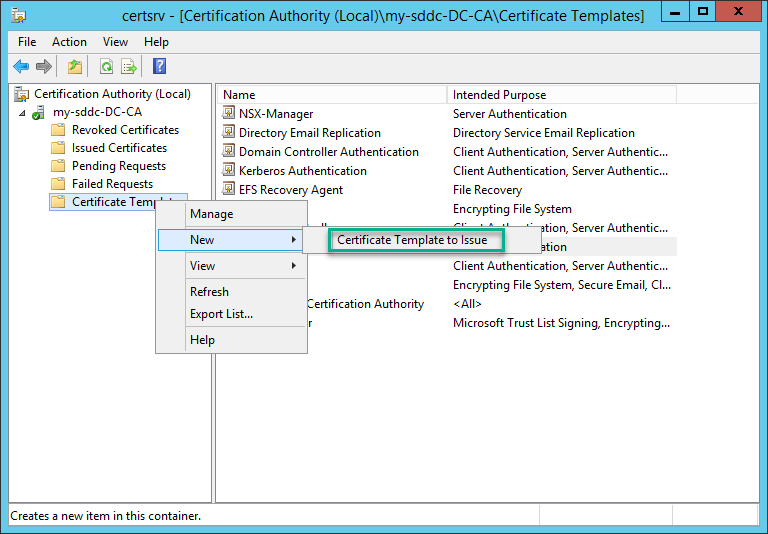Click the Revoked Certificates folder icon
768x534 pixels.
click(58, 130)
